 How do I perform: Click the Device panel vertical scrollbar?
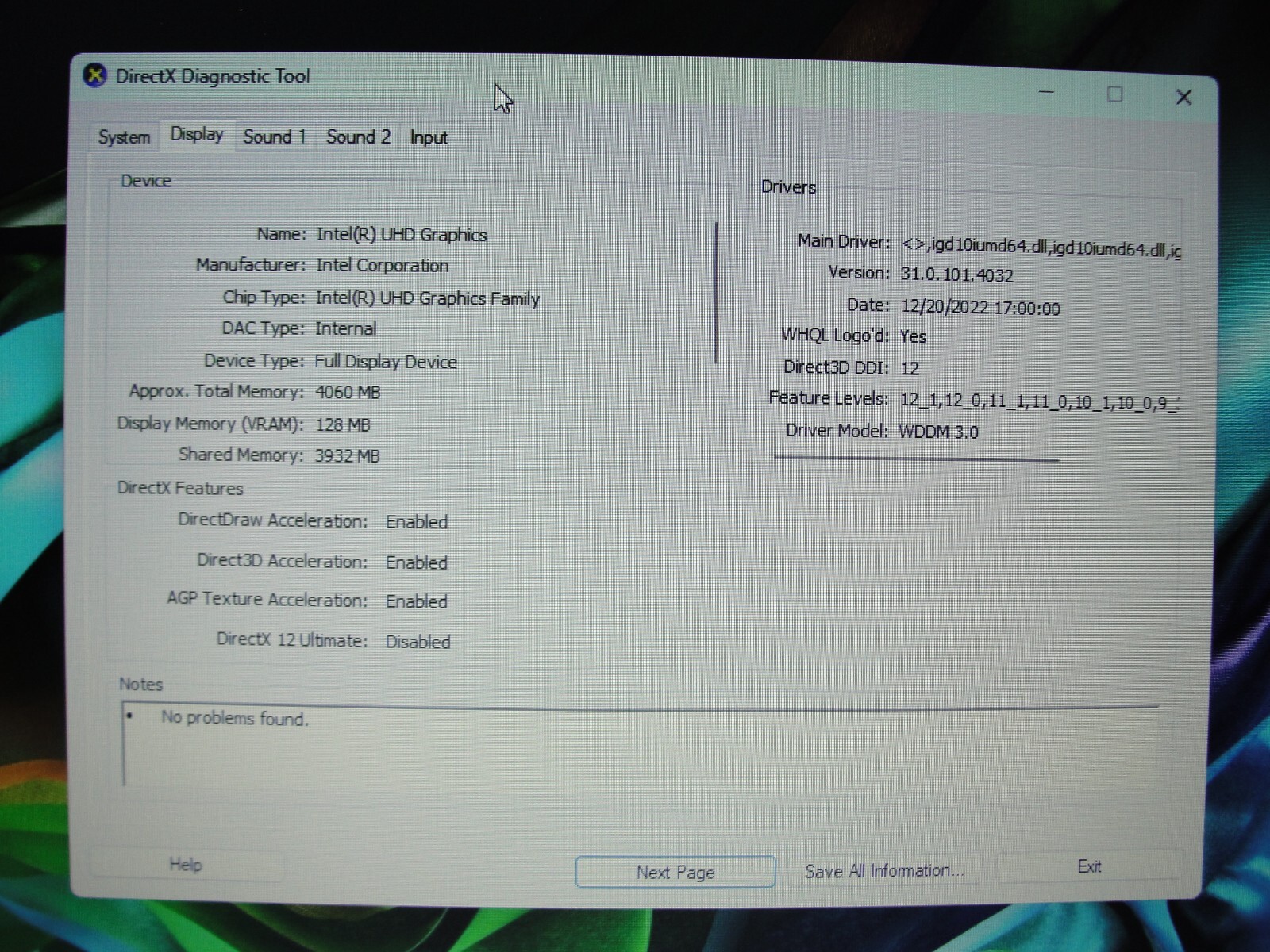pos(716,293)
